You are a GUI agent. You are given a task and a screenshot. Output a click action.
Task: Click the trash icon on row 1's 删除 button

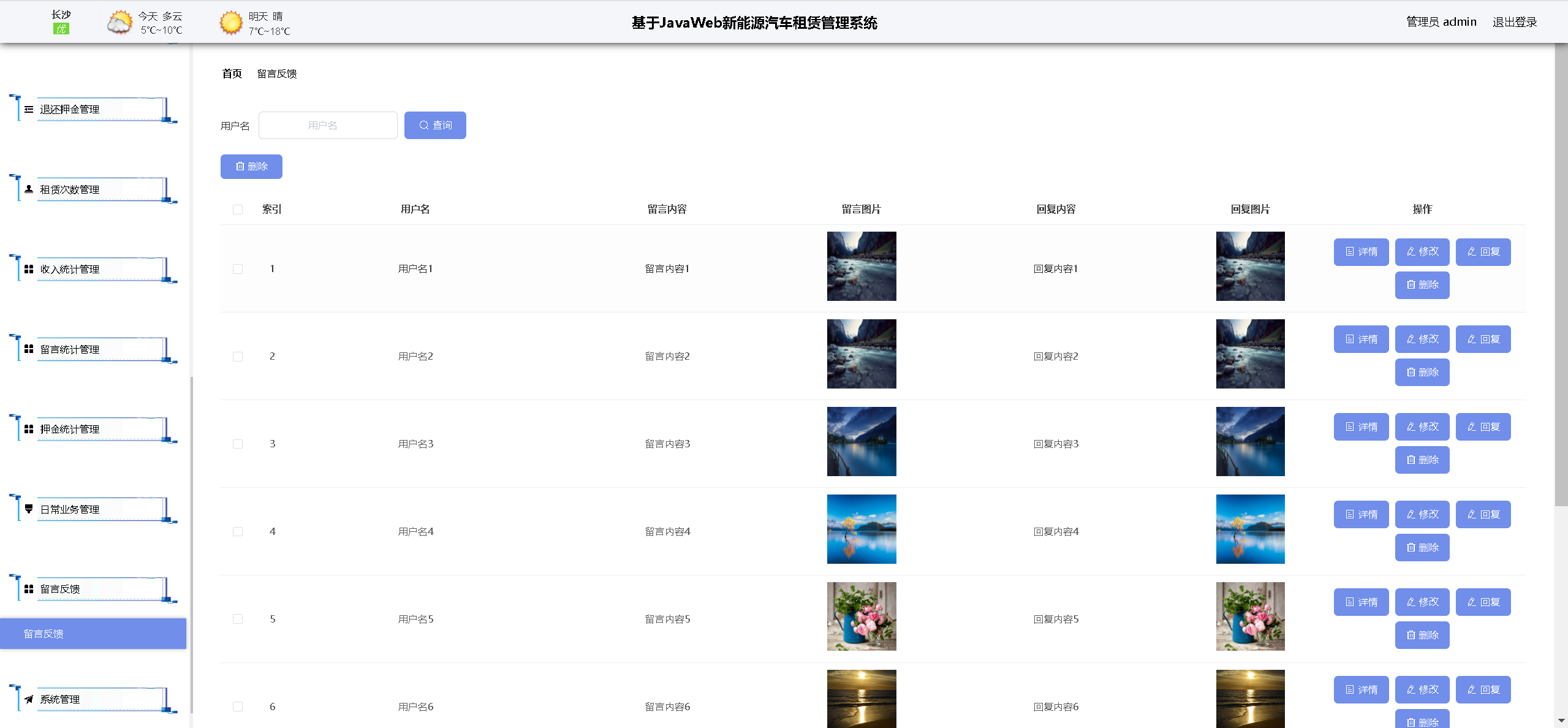(1411, 285)
